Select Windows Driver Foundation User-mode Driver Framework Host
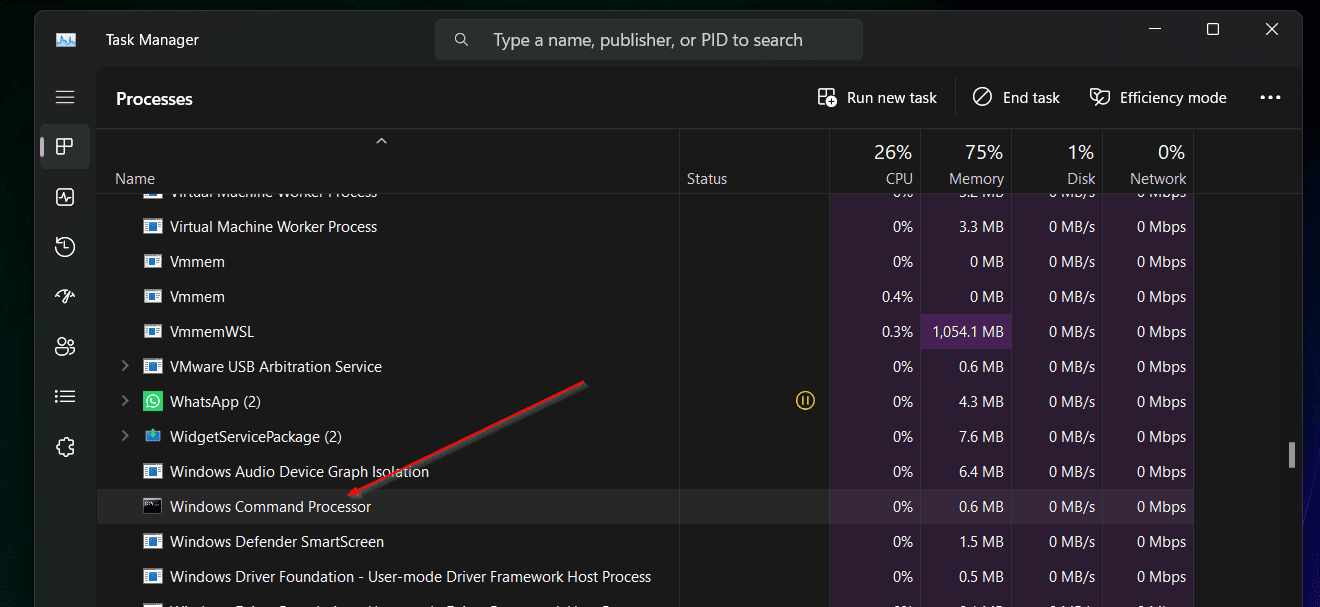1320x607 pixels. click(410, 576)
